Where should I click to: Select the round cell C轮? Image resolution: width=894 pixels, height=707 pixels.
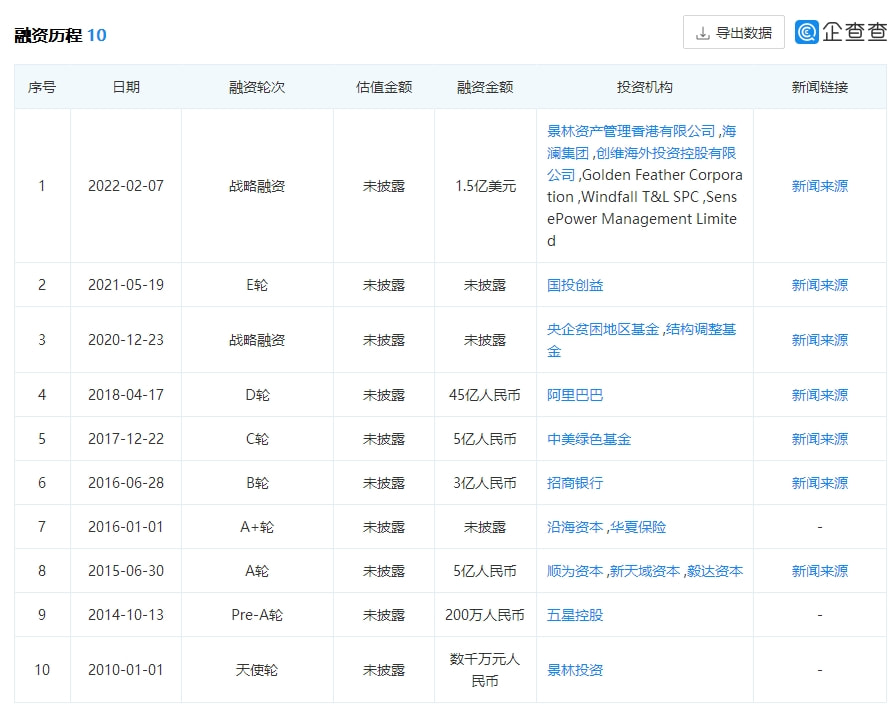click(257, 438)
